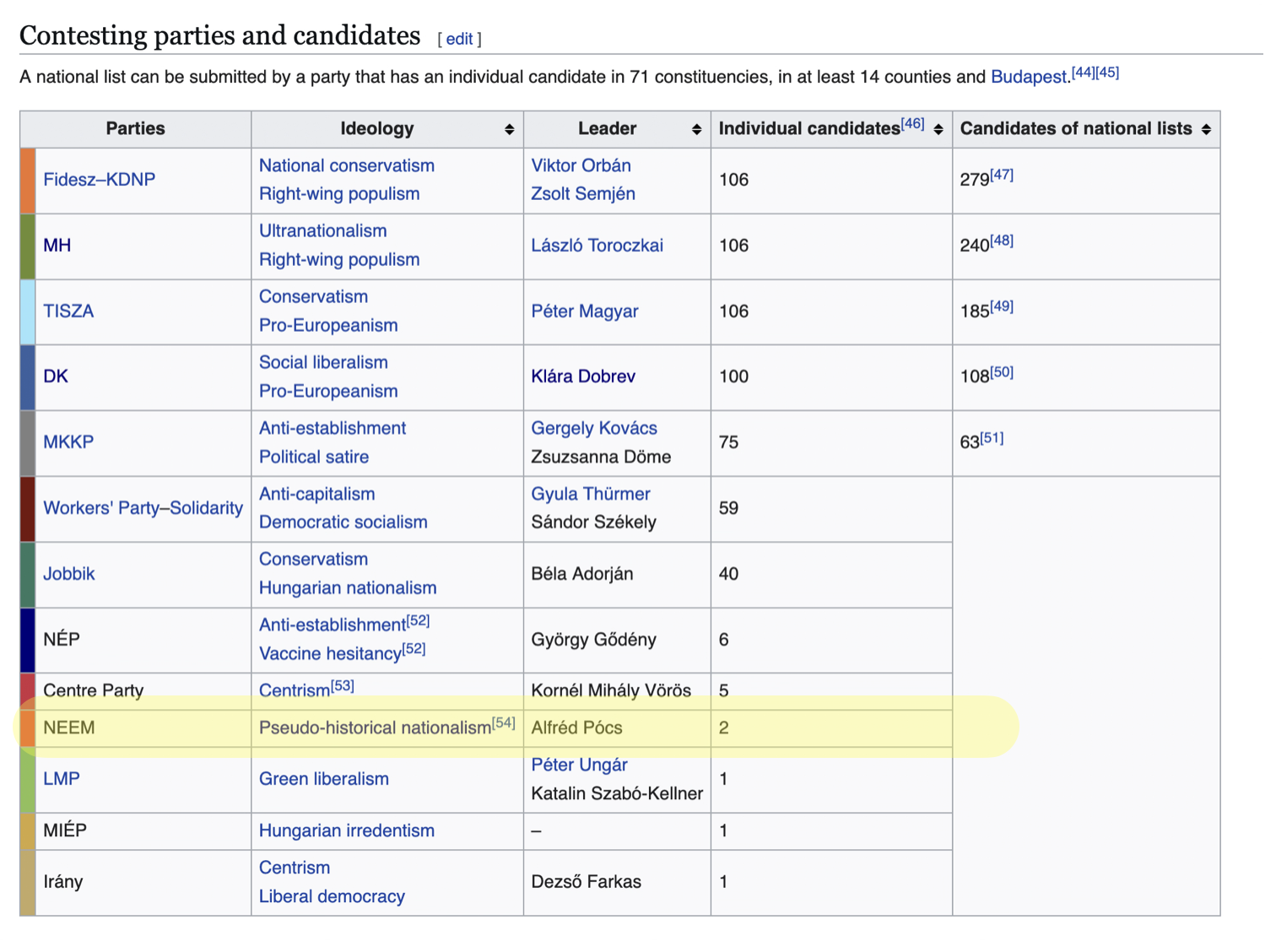Open the edit link for section
The height and width of the screenshot is (952, 1276).
click(x=459, y=39)
